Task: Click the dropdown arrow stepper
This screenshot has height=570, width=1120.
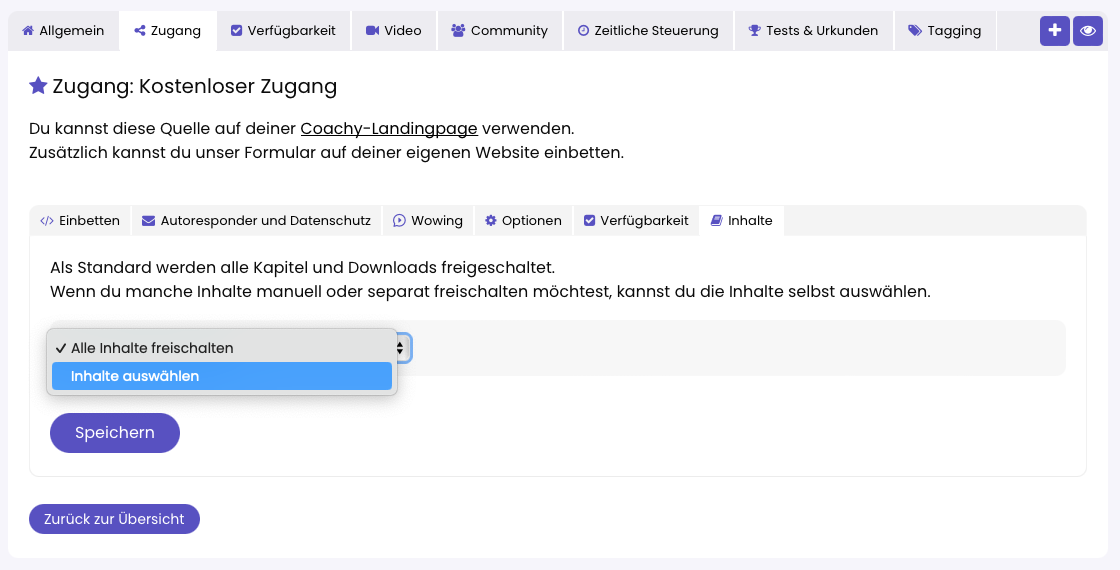Action: point(401,348)
